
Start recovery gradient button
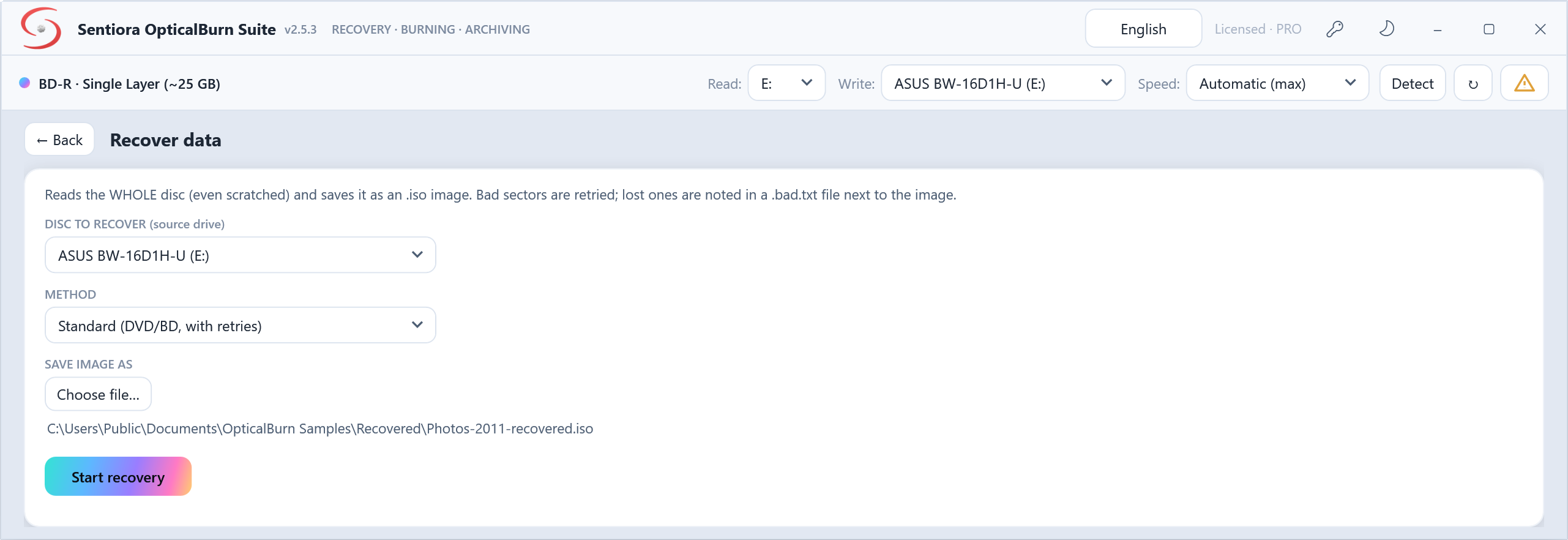pos(118,476)
